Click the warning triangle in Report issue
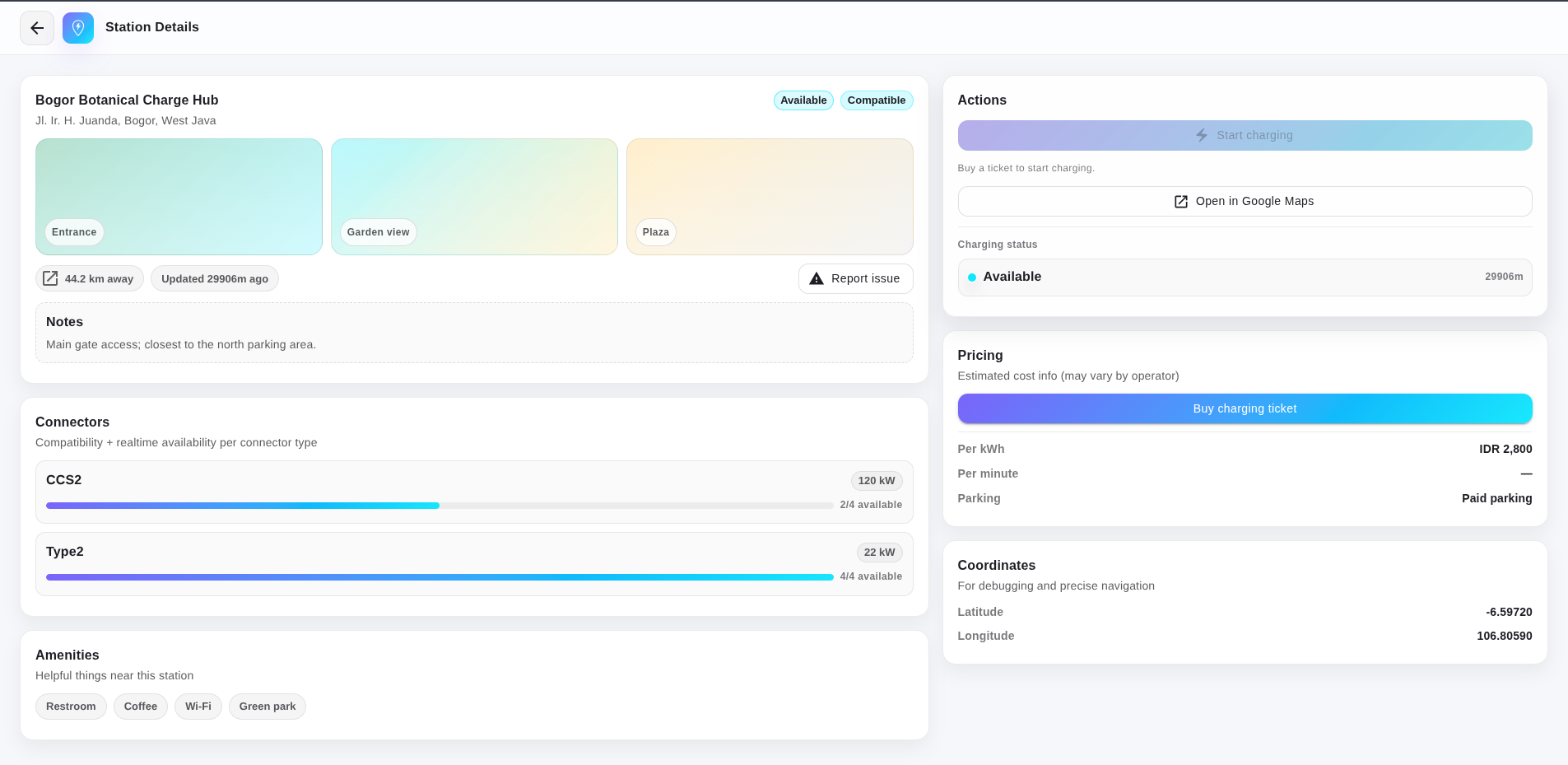This screenshot has height=765, width=1568. pos(817,279)
